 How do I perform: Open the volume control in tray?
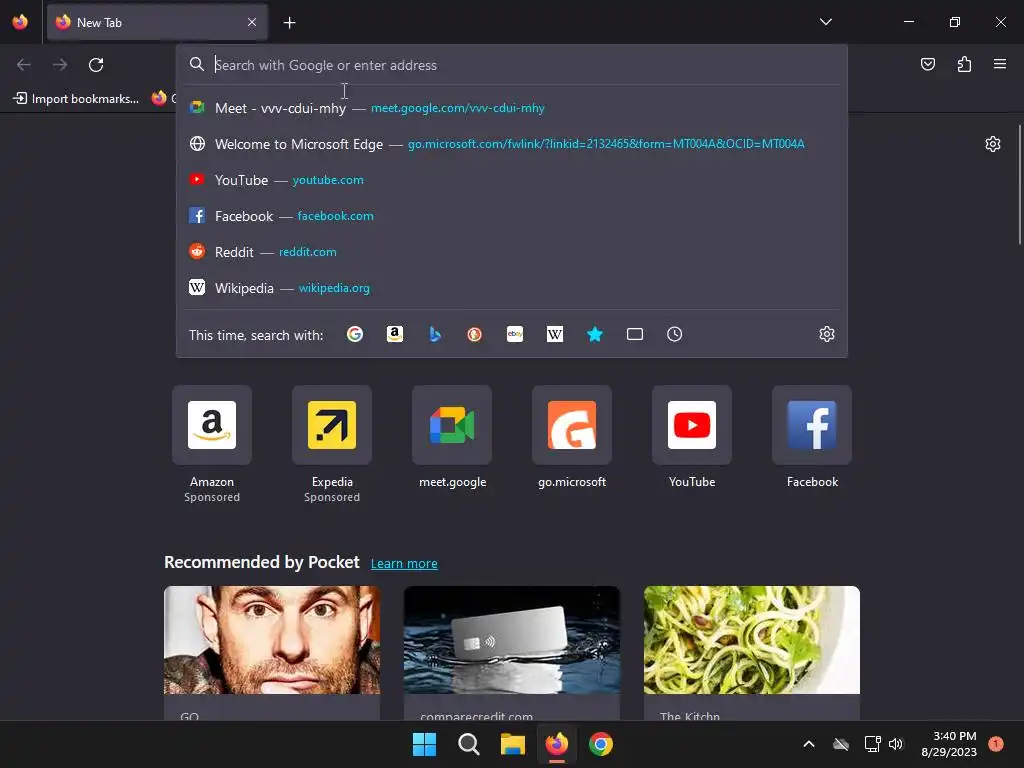[896, 744]
